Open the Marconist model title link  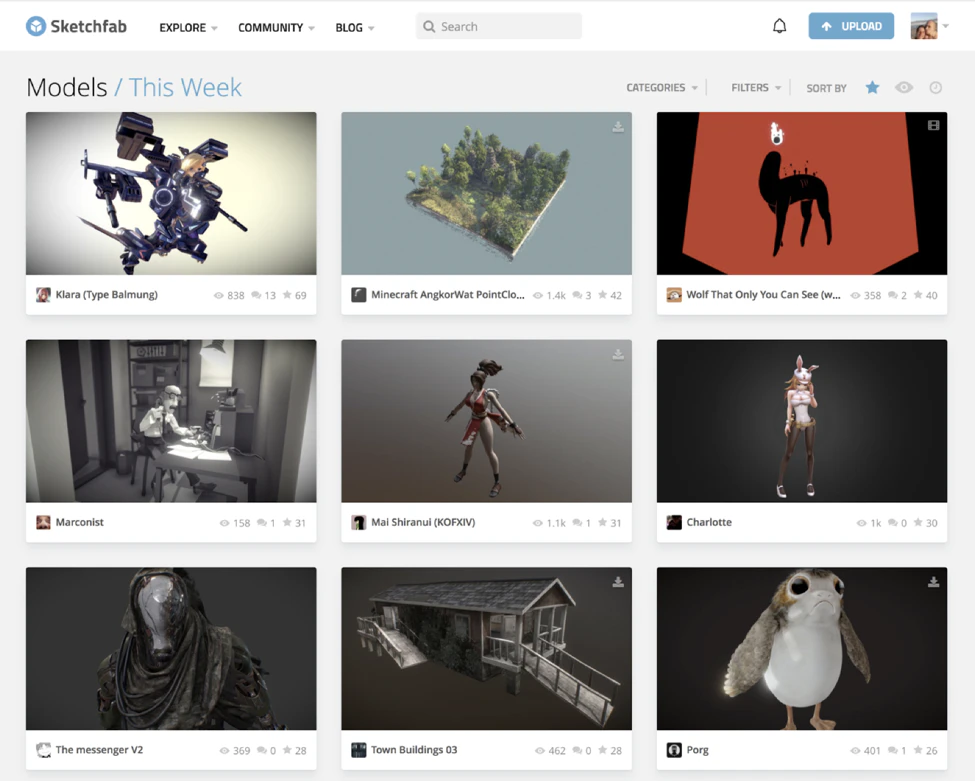click(80, 522)
